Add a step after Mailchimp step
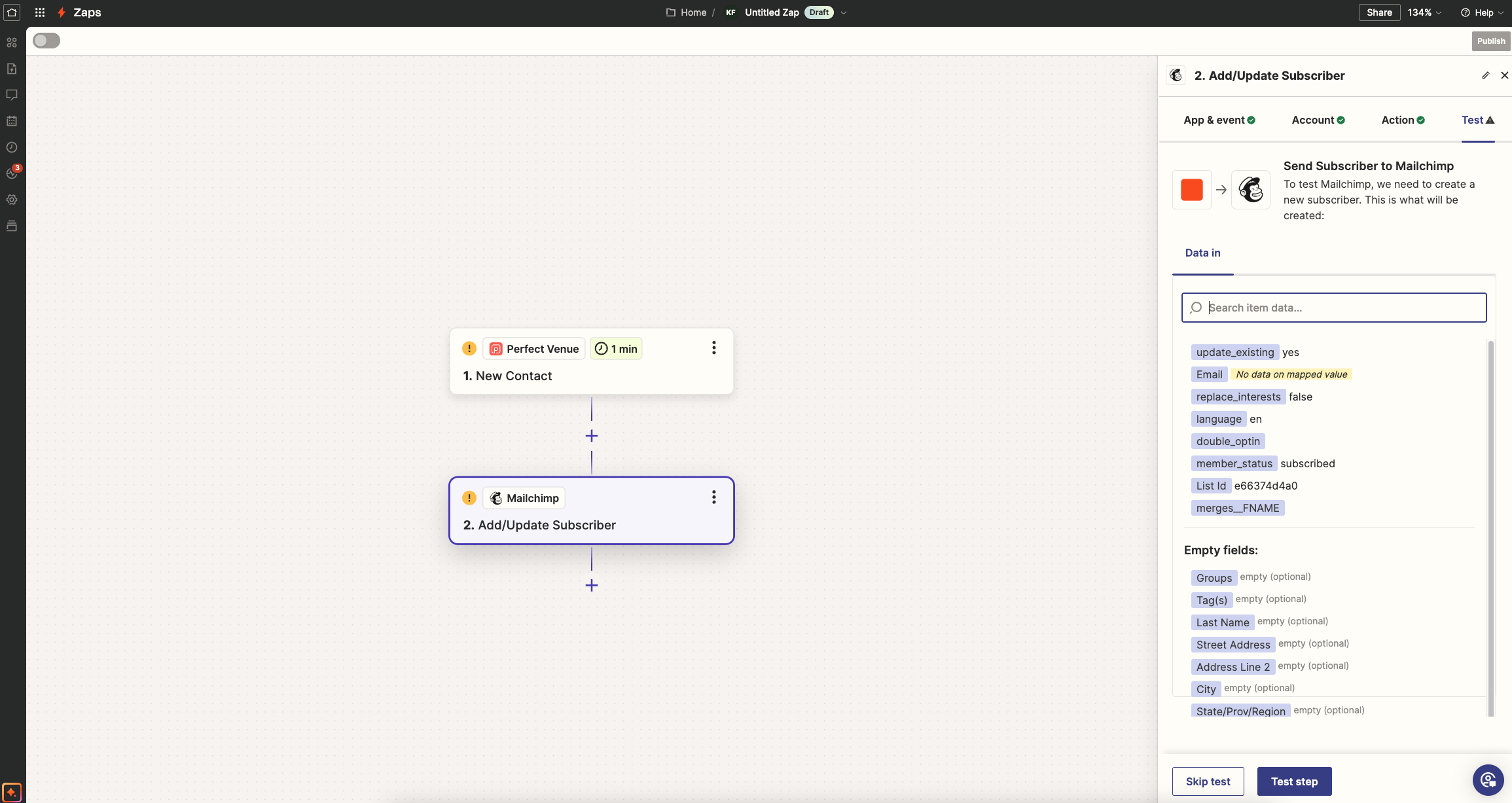 click(591, 585)
